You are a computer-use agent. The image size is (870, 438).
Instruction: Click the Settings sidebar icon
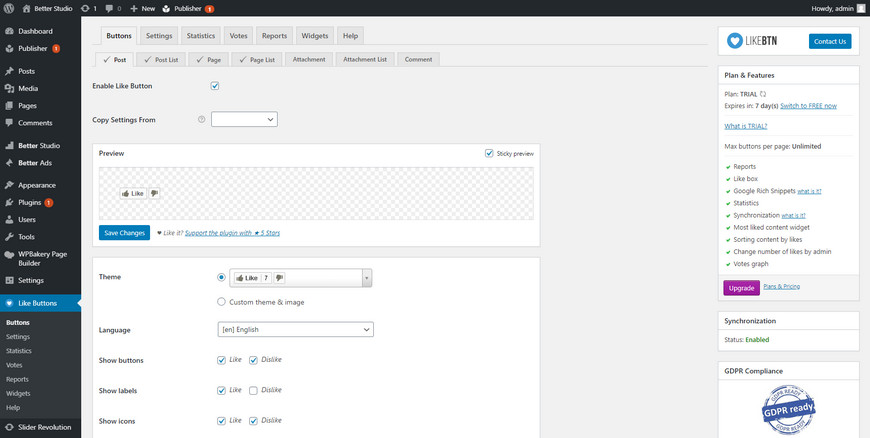click(9, 280)
